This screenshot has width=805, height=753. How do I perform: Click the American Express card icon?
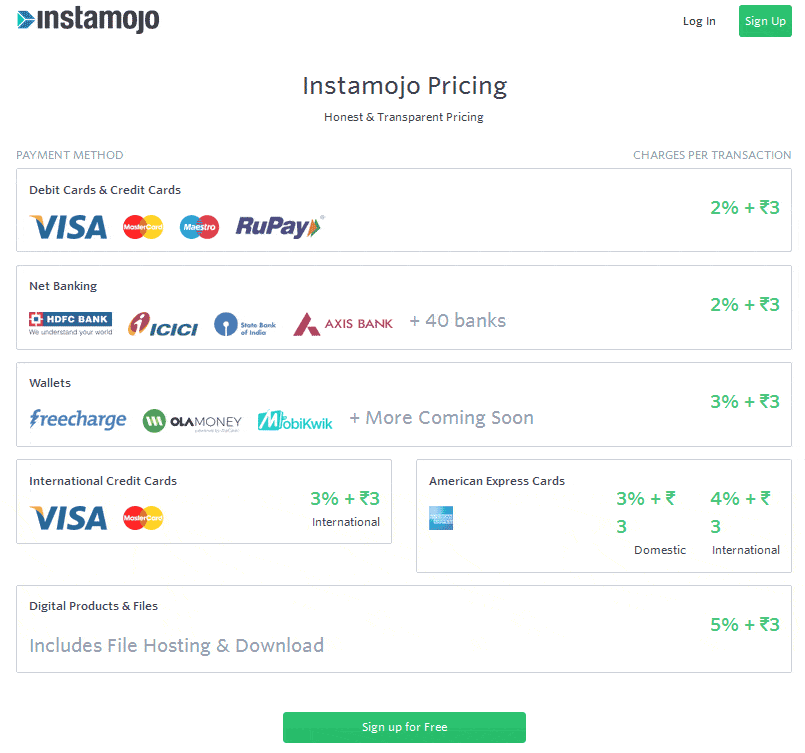point(441,518)
